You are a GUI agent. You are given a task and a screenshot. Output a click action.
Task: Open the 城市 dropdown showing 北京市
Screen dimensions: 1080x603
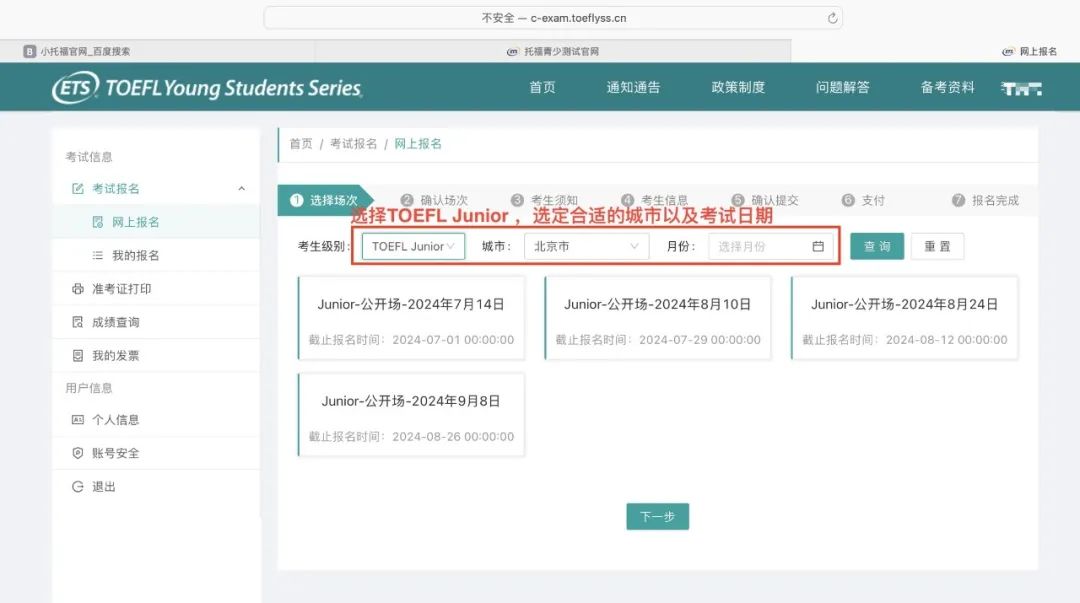tap(586, 246)
